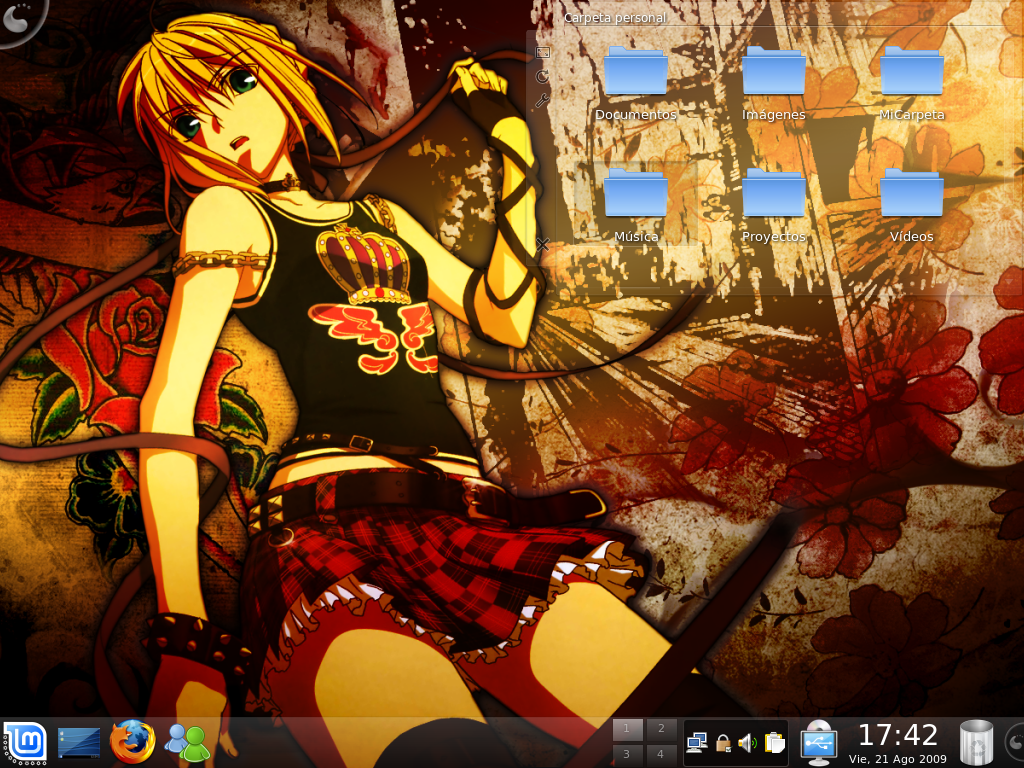Click the Carpeta personal widget title

615,18
